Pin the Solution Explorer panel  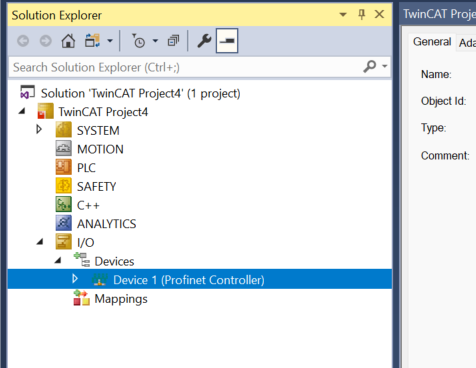click(362, 14)
